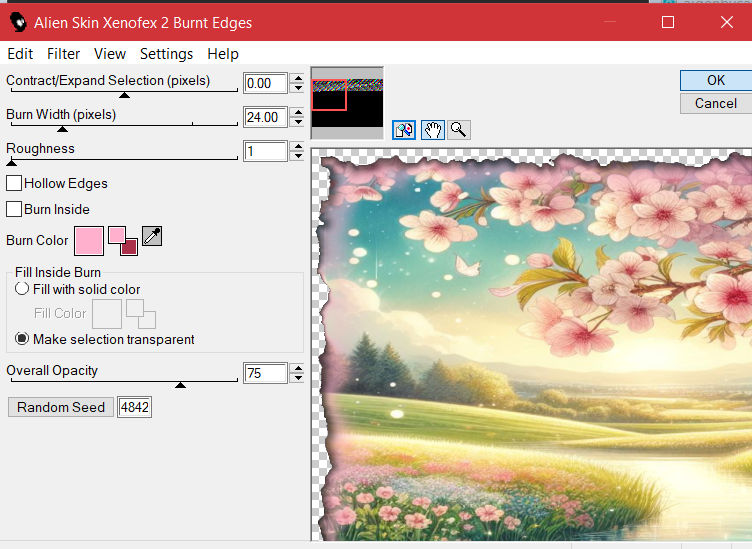Increase Overall Opacity value
Viewport: 752px width, 549px height.
click(298, 368)
